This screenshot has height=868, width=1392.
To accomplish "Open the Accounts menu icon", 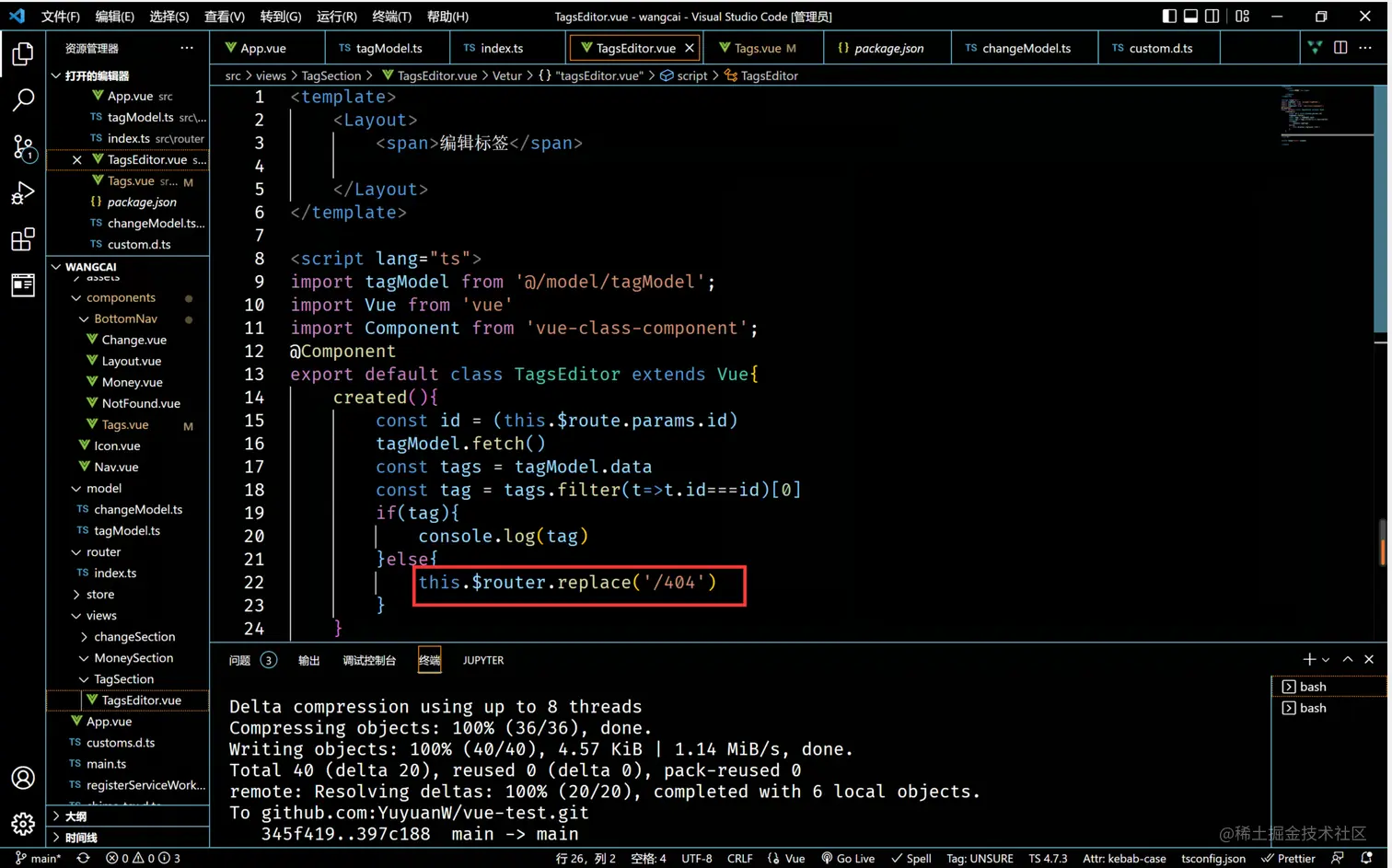I will click(x=23, y=778).
